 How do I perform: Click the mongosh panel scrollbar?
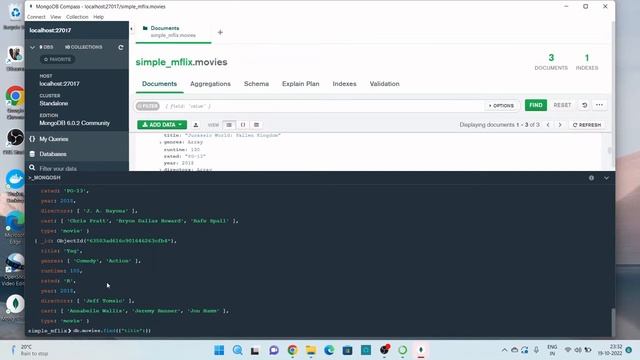tap(613, 322)
